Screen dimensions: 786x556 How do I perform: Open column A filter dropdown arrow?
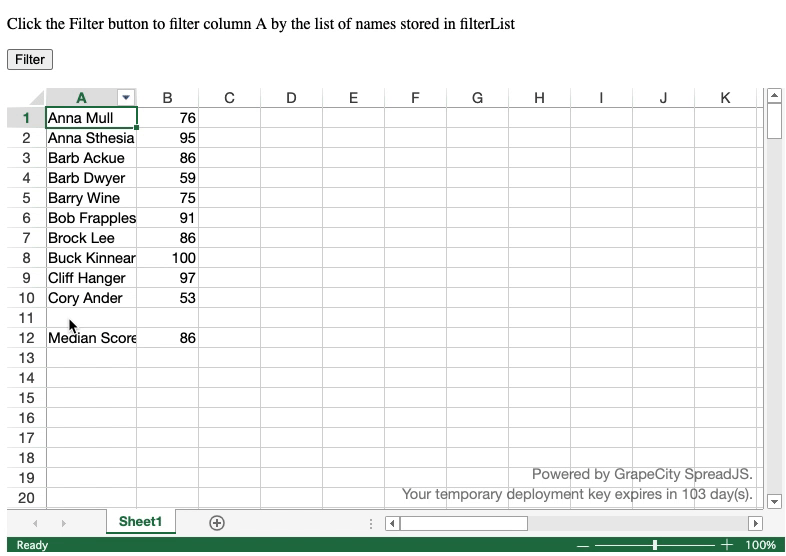tap(126, 98)
